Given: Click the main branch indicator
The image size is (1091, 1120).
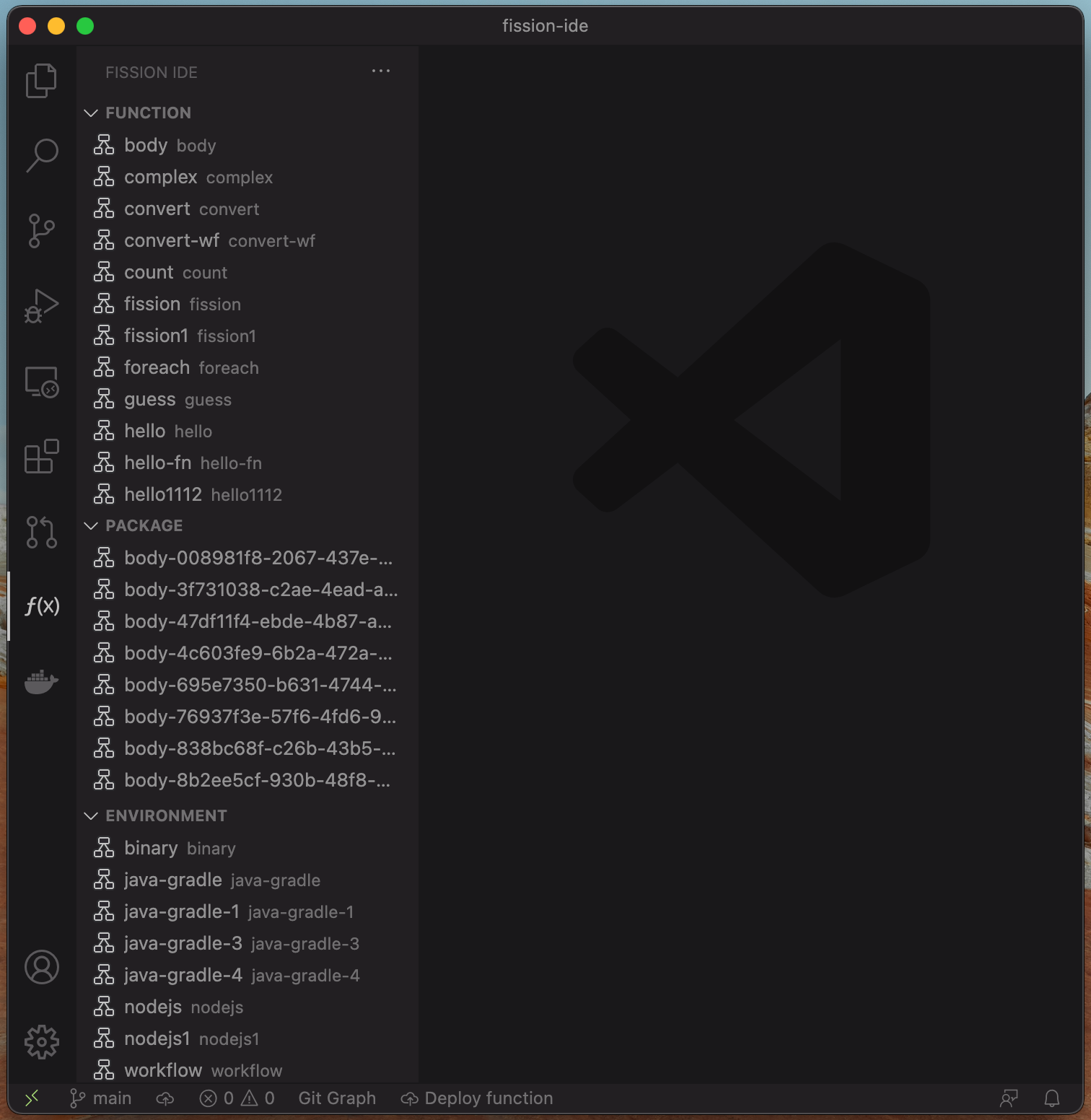Looking at the screenshot, I should click(101, 1098).
